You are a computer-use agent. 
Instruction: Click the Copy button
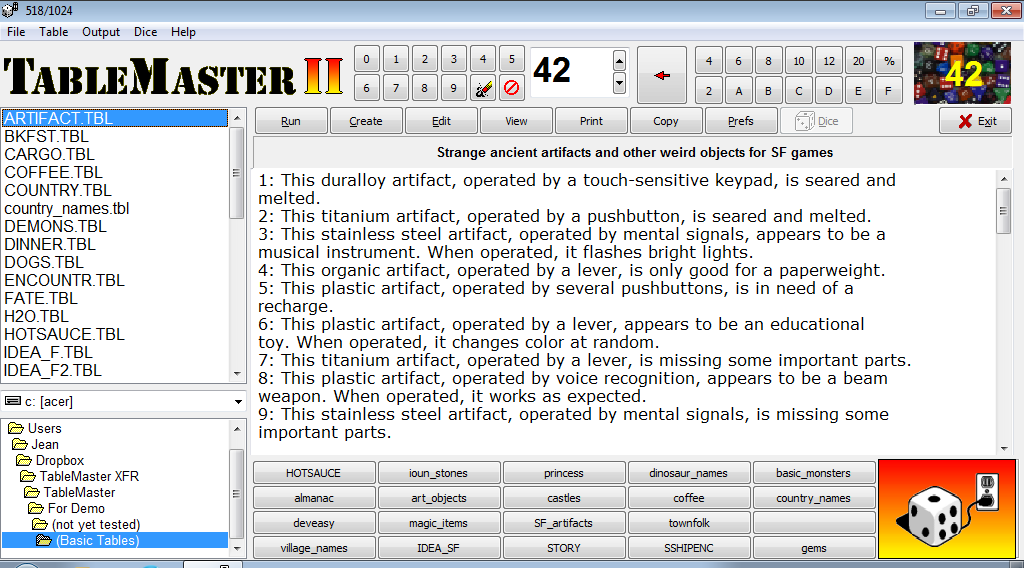click(x=665, y=121)
